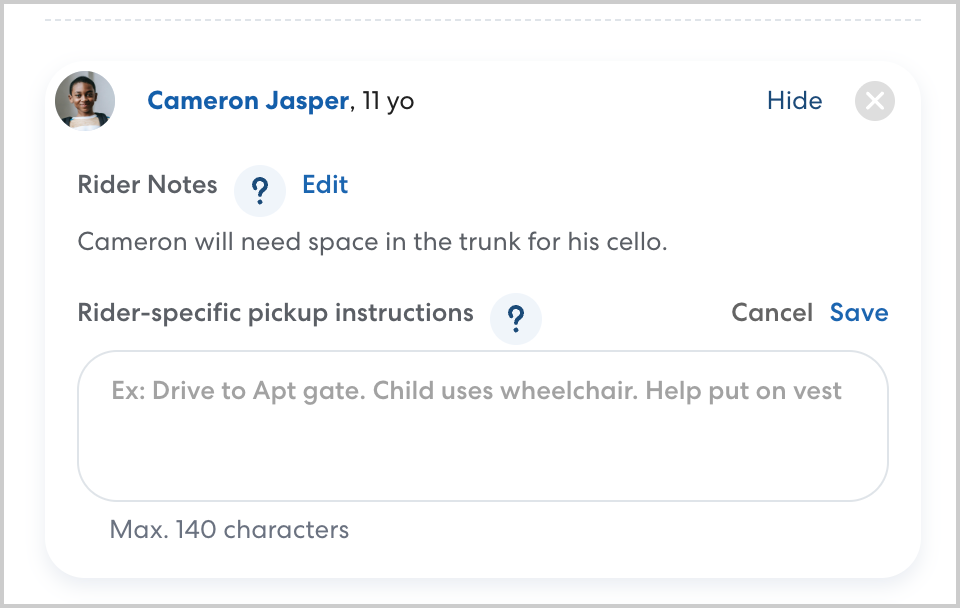Click the Rider Notes help question mark icon
The image size is (960, 608).
tap(260, 189)
